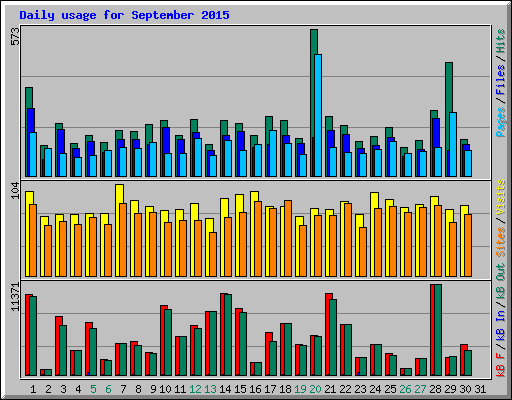Click the 'Files' legend label
This screenshot has width=512, height=400.
tap(501, 80)
